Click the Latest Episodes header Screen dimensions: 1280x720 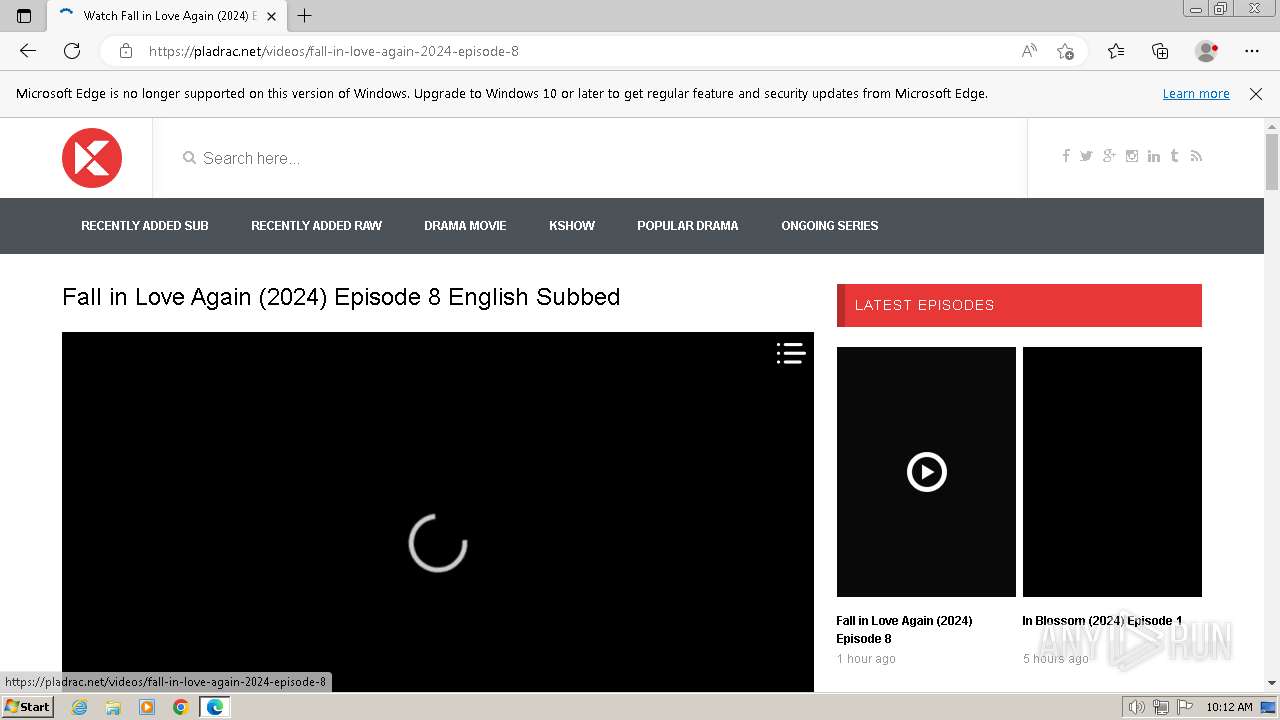tap(1019, 305)
